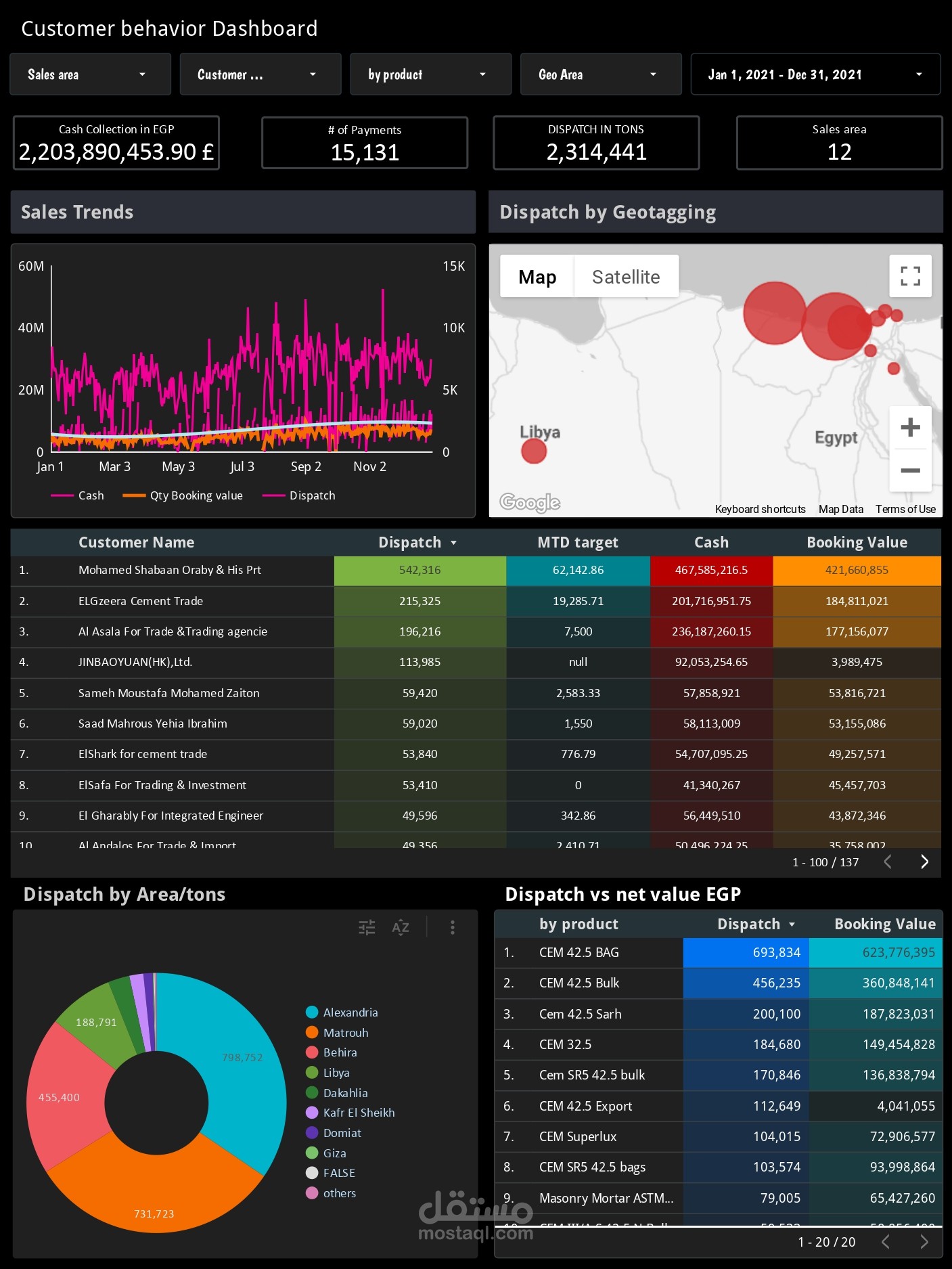This screenshot has width=952, height=1269.
Task: Expand the by product filter dropdown
Action: [x=430, y=74]
